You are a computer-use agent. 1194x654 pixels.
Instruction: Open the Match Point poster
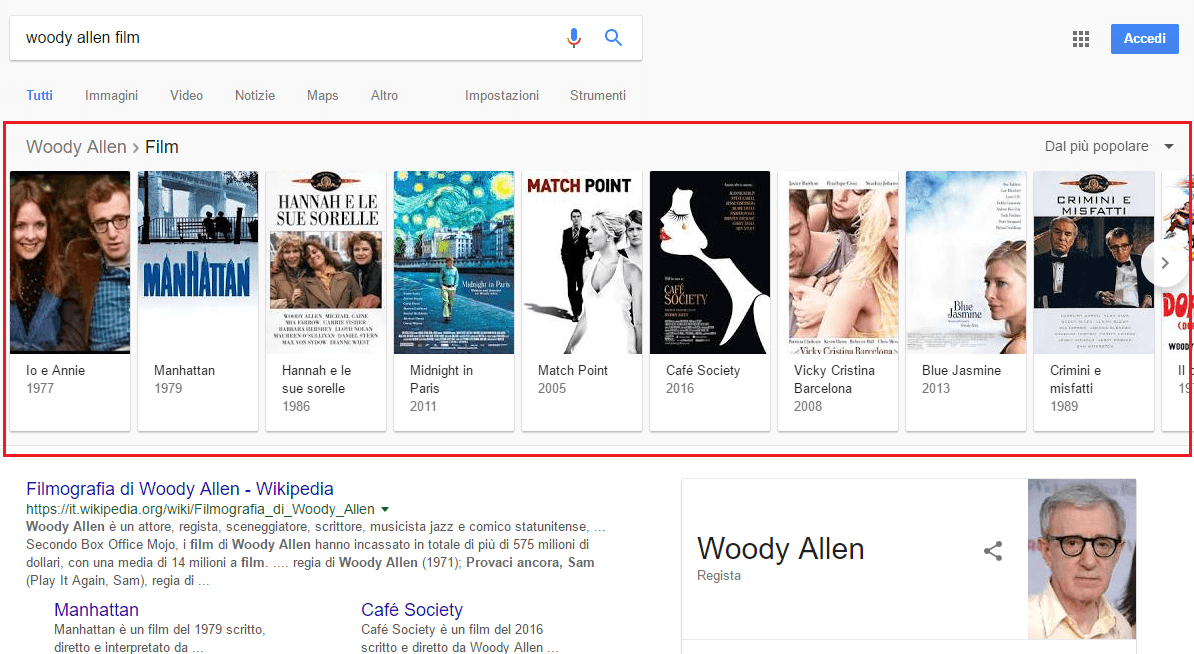coord(582,263)
